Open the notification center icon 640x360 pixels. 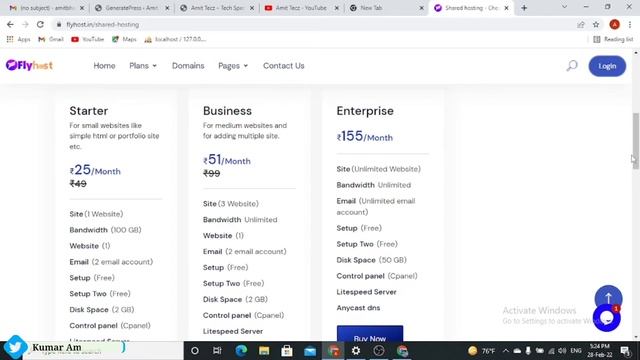pos(625,351)
